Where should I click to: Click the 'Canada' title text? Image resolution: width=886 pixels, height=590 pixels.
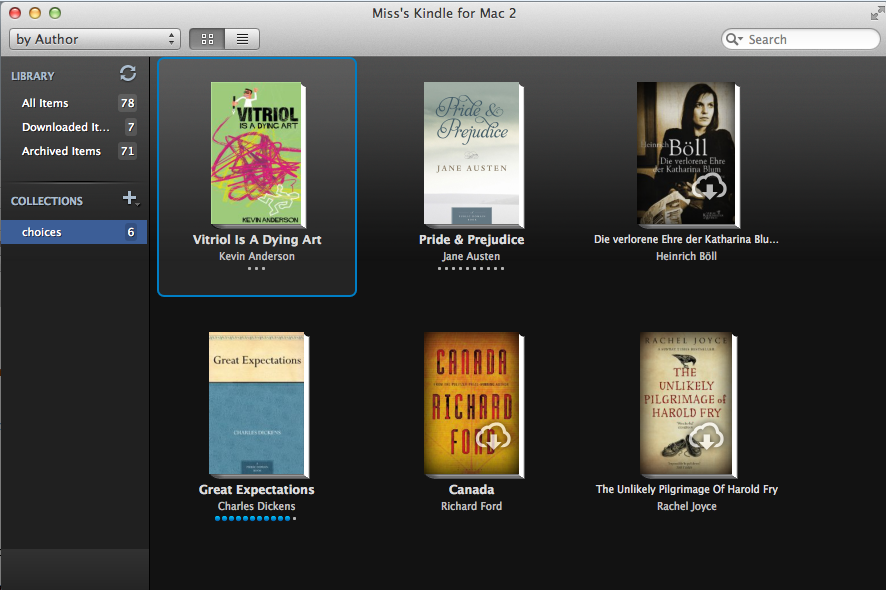471,490
